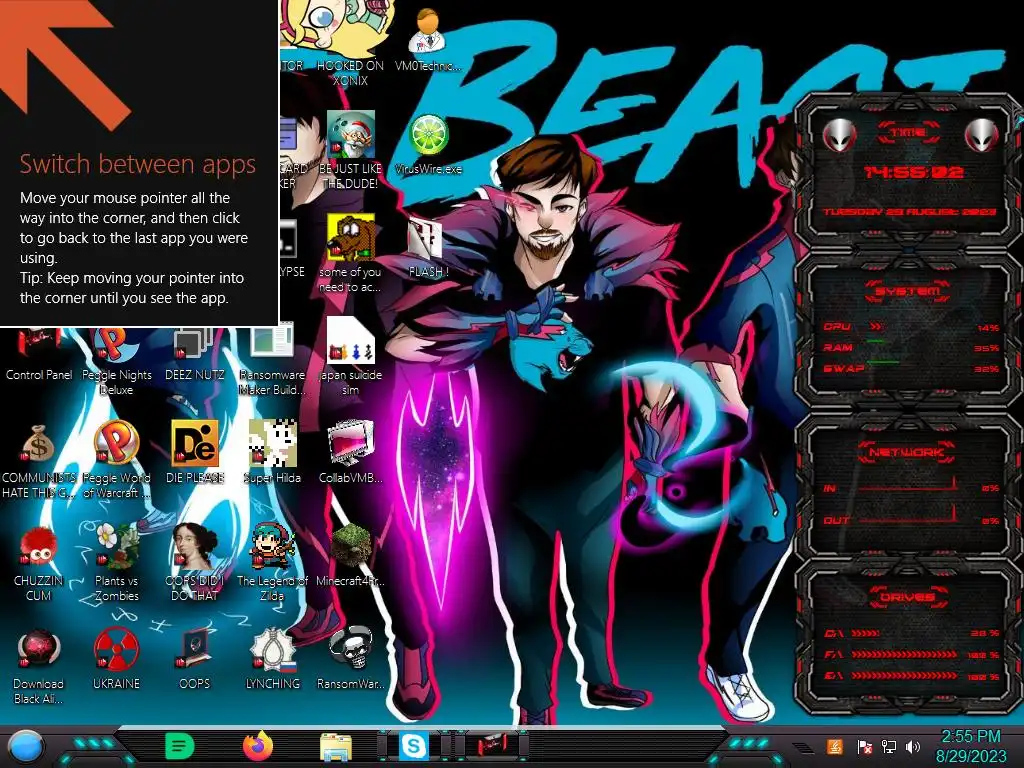1024x768 pixels.
Task: Open the DIE PLEASE desktop icon
Action: pos(195,452)
